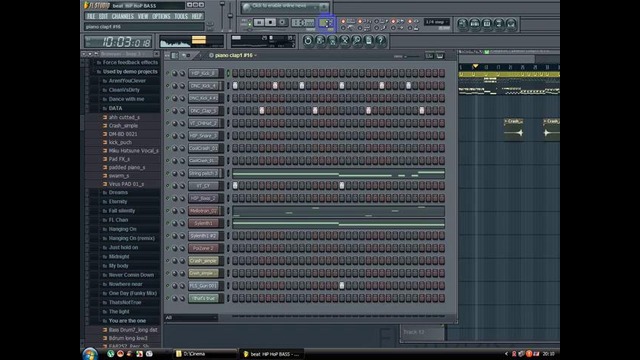Click the second round shortcut icon in help row
This screenshot has width=640, height=360.
tap(320, 40)
